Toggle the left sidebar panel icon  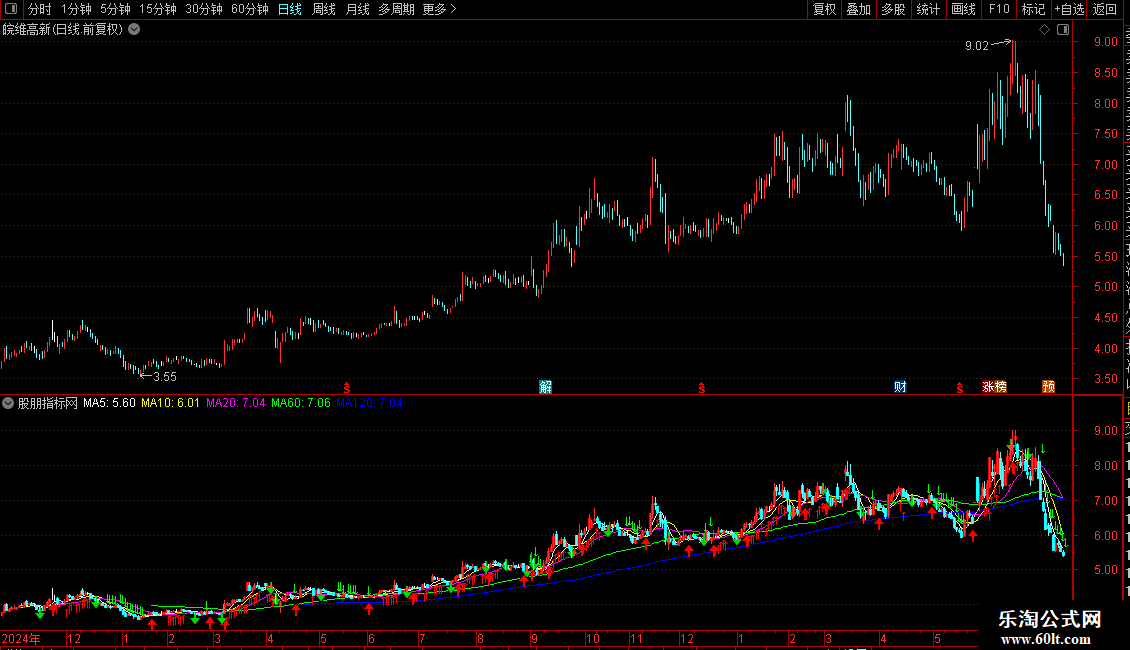(11, 9)
